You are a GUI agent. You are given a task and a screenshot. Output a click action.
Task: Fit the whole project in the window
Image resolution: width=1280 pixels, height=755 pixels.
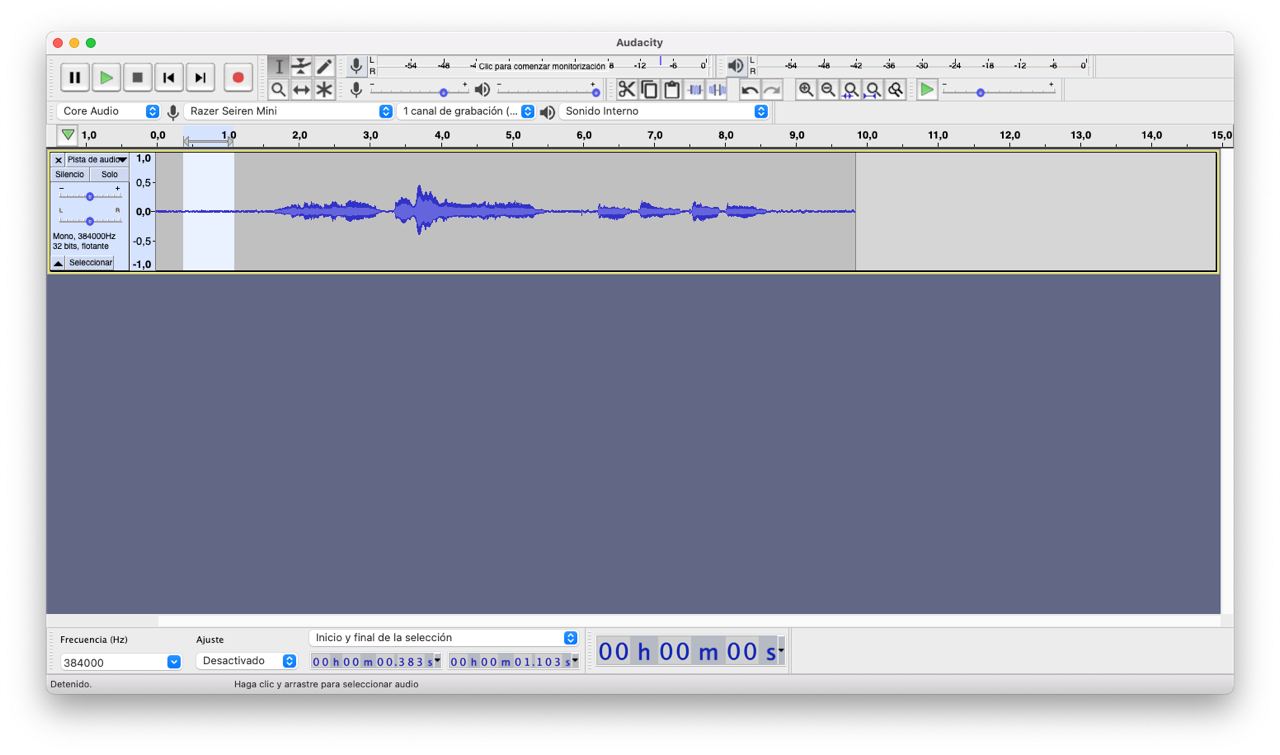[x=873, y=89]
